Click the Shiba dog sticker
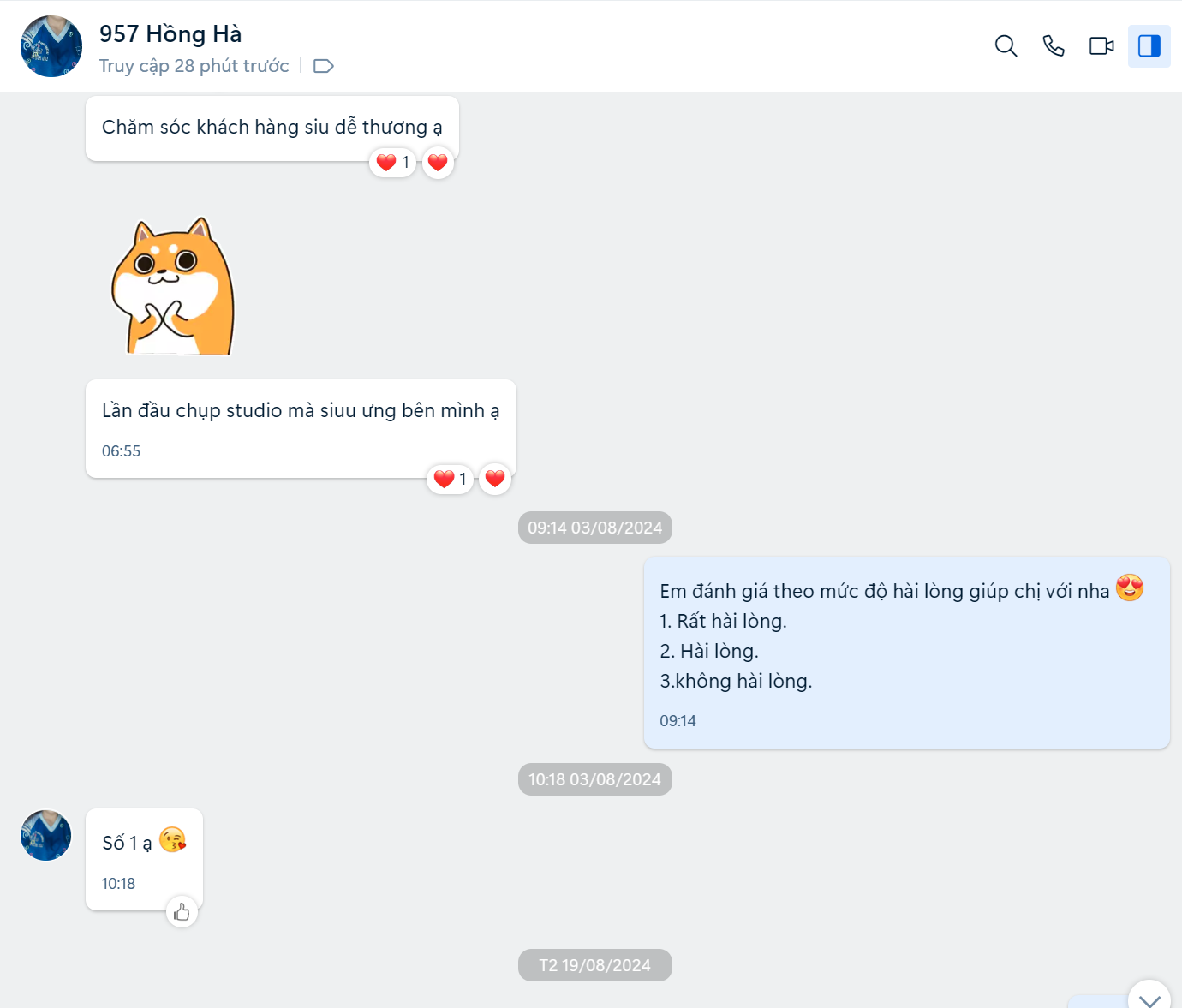1182x1008 pixels. point(174,286)
